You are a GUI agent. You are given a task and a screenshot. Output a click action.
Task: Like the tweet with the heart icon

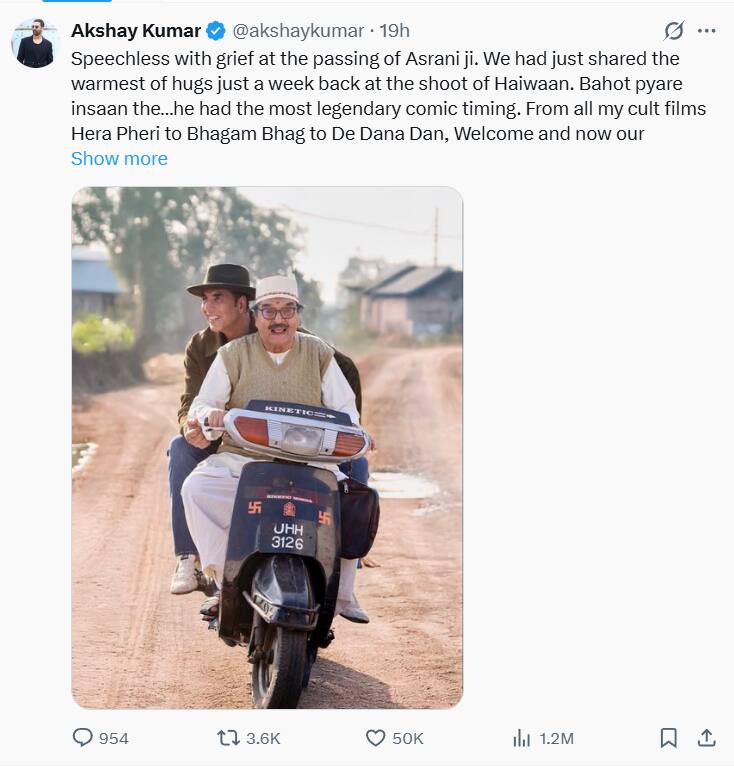[x=375, y=738]
